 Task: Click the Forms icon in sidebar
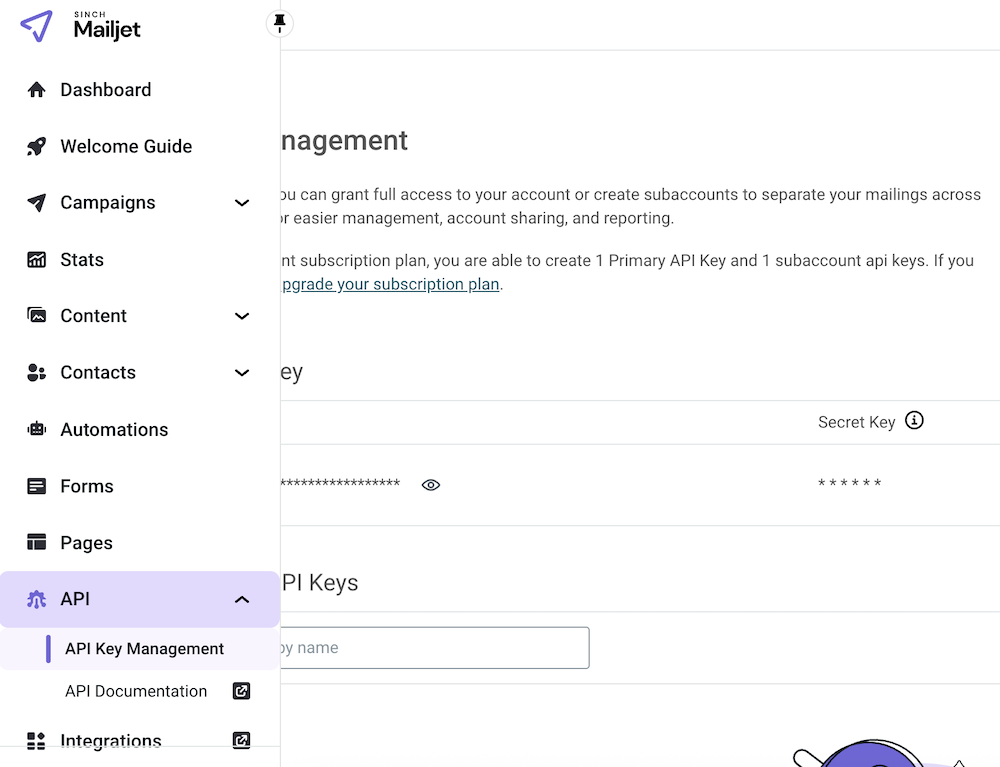[37, 487]
